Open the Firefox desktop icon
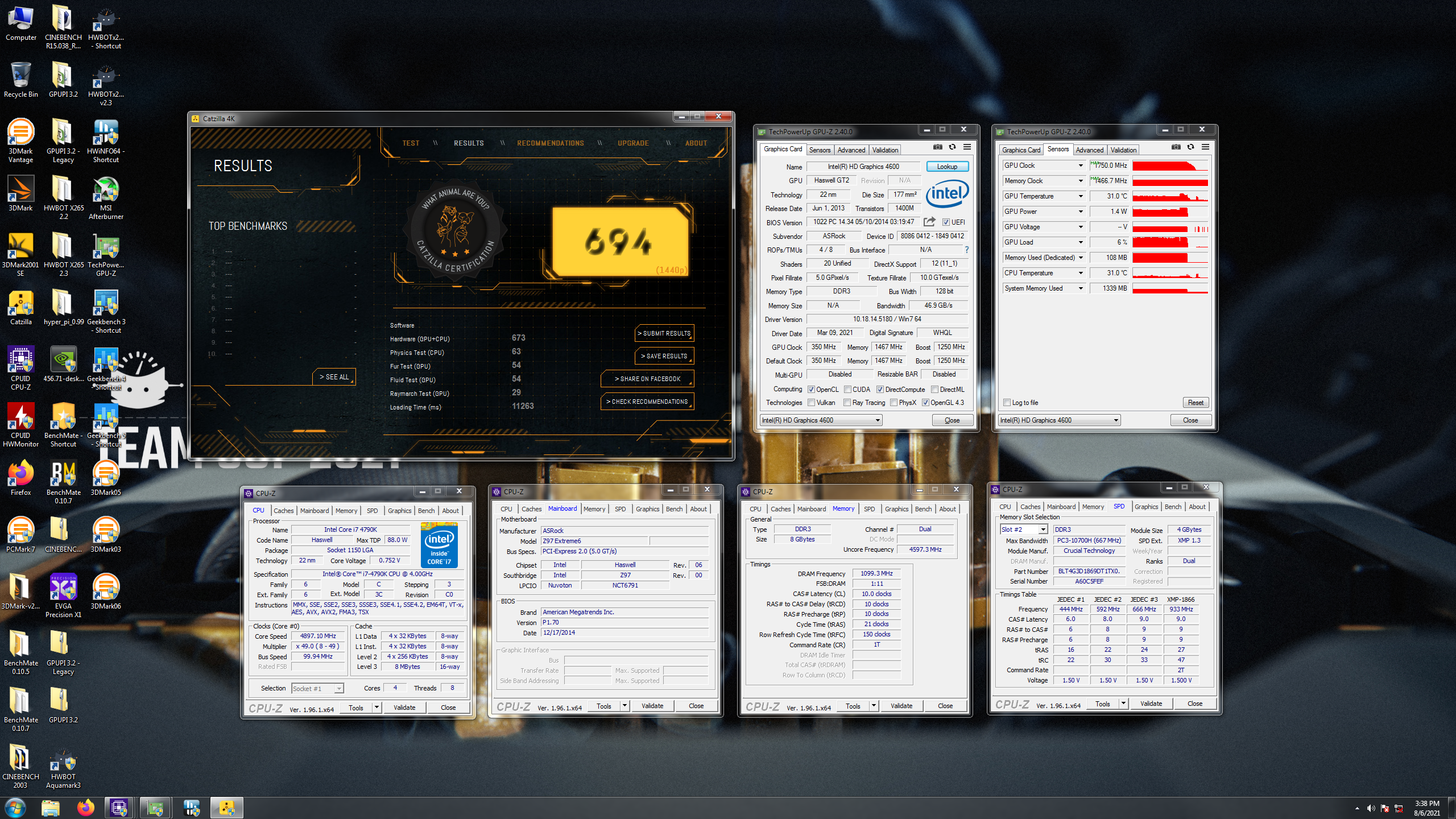1456x819 pixels. [20, 478]
